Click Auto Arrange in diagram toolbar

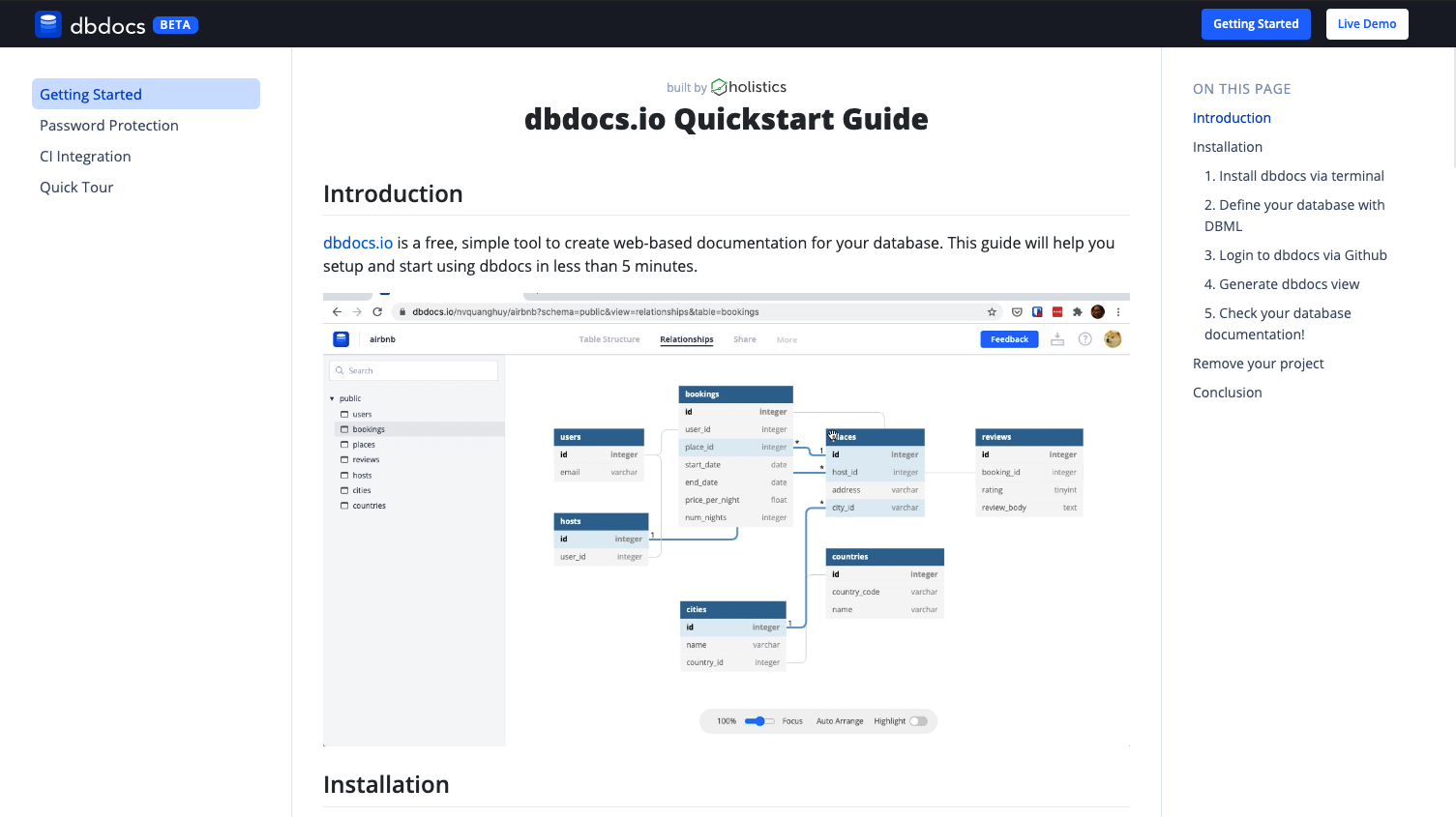tap(840, 721)
